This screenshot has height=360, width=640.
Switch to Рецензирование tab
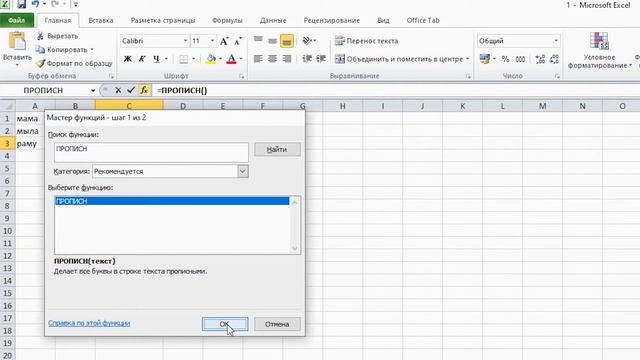pyautogui.click(x=331, y=20)
